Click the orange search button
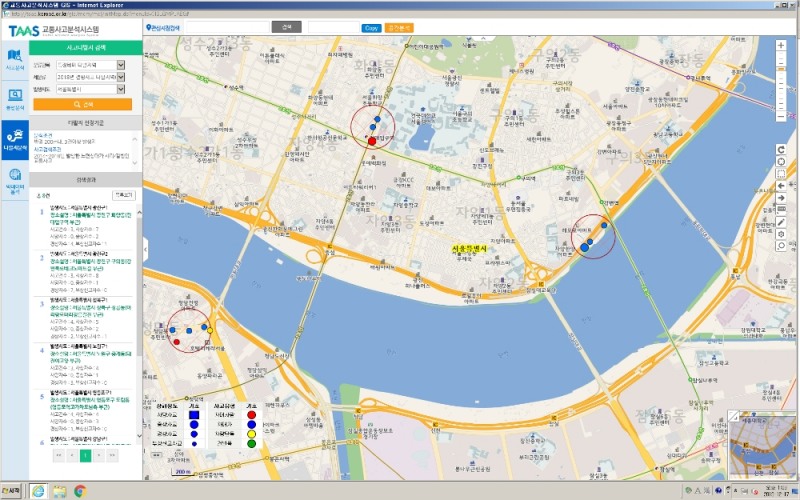 [x=82, y=103]
